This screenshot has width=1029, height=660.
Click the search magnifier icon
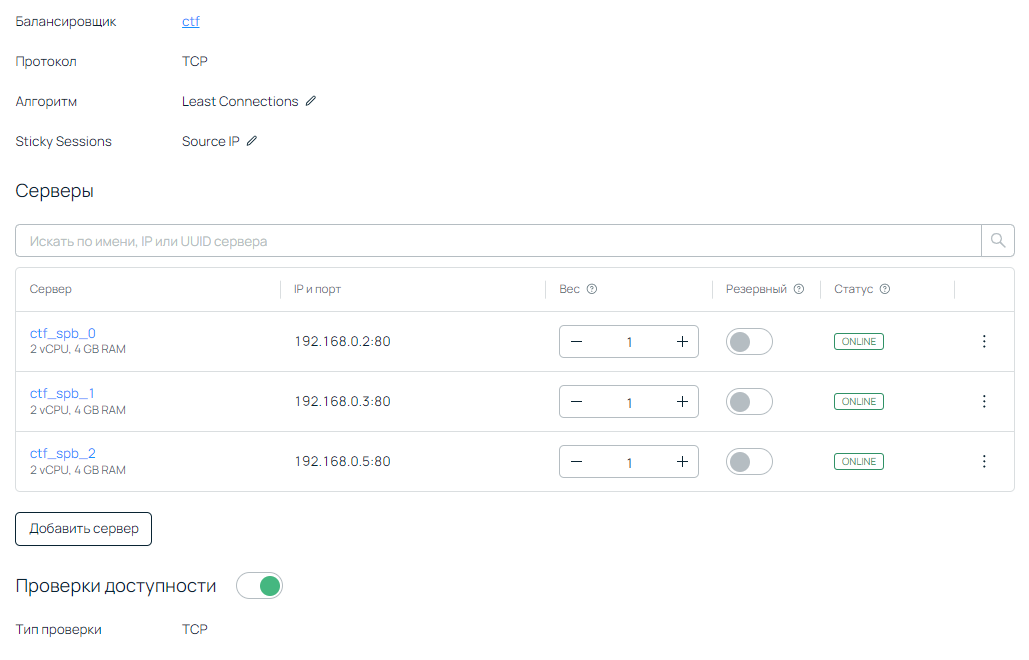tap(997, 241)
